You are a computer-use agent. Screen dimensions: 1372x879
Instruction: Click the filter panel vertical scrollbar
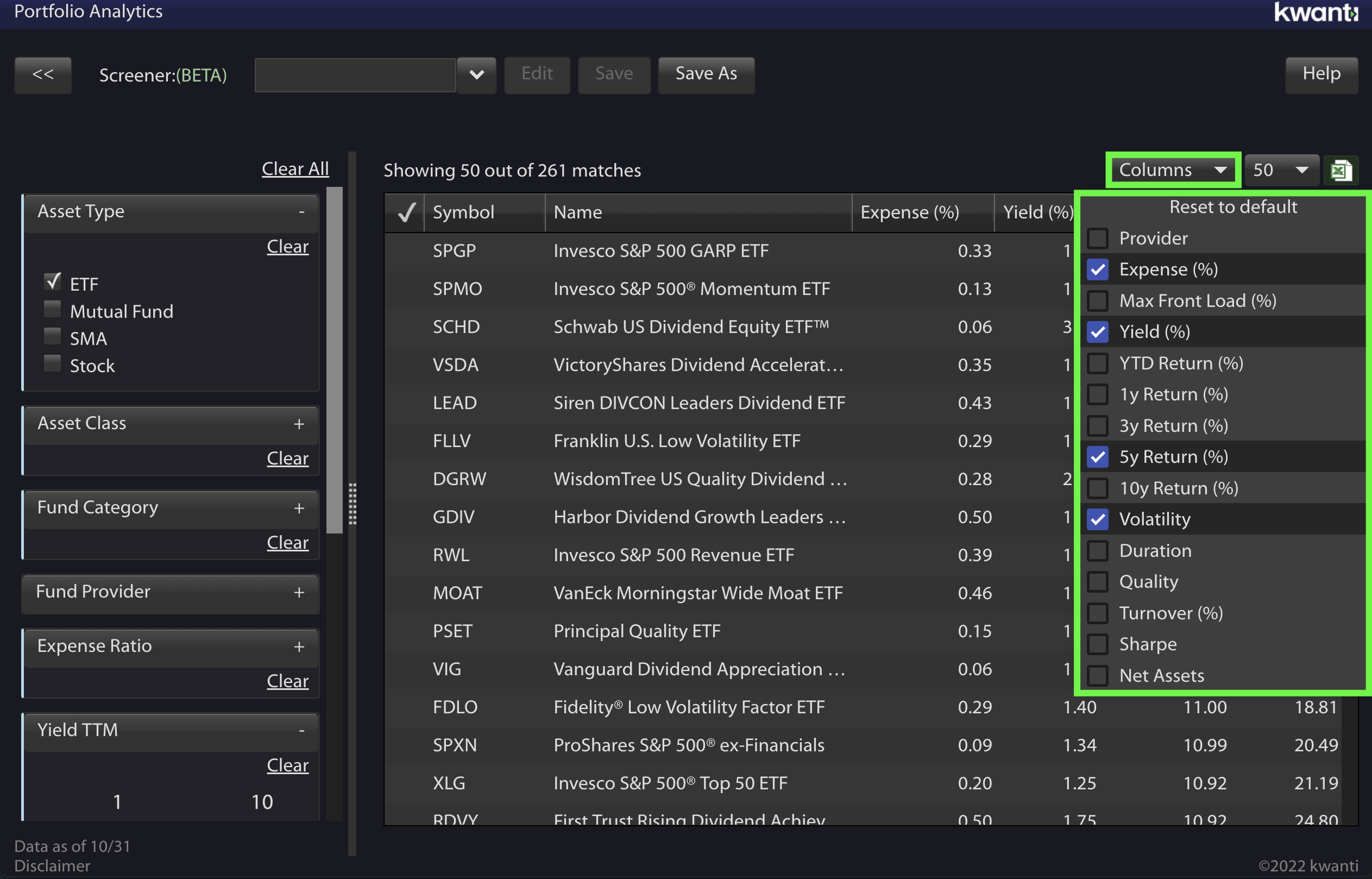point(334,361)
